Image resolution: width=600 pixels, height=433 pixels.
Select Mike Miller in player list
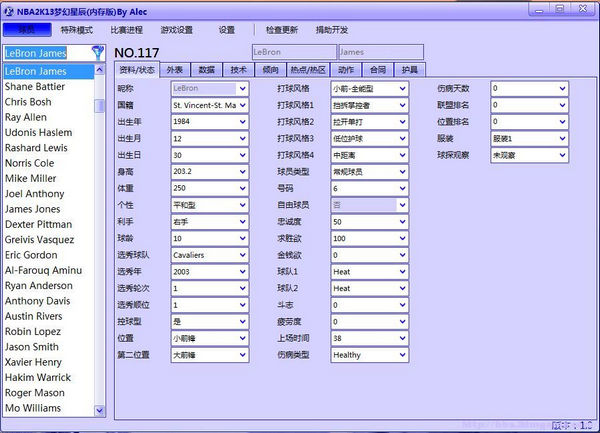coord(48,179)
